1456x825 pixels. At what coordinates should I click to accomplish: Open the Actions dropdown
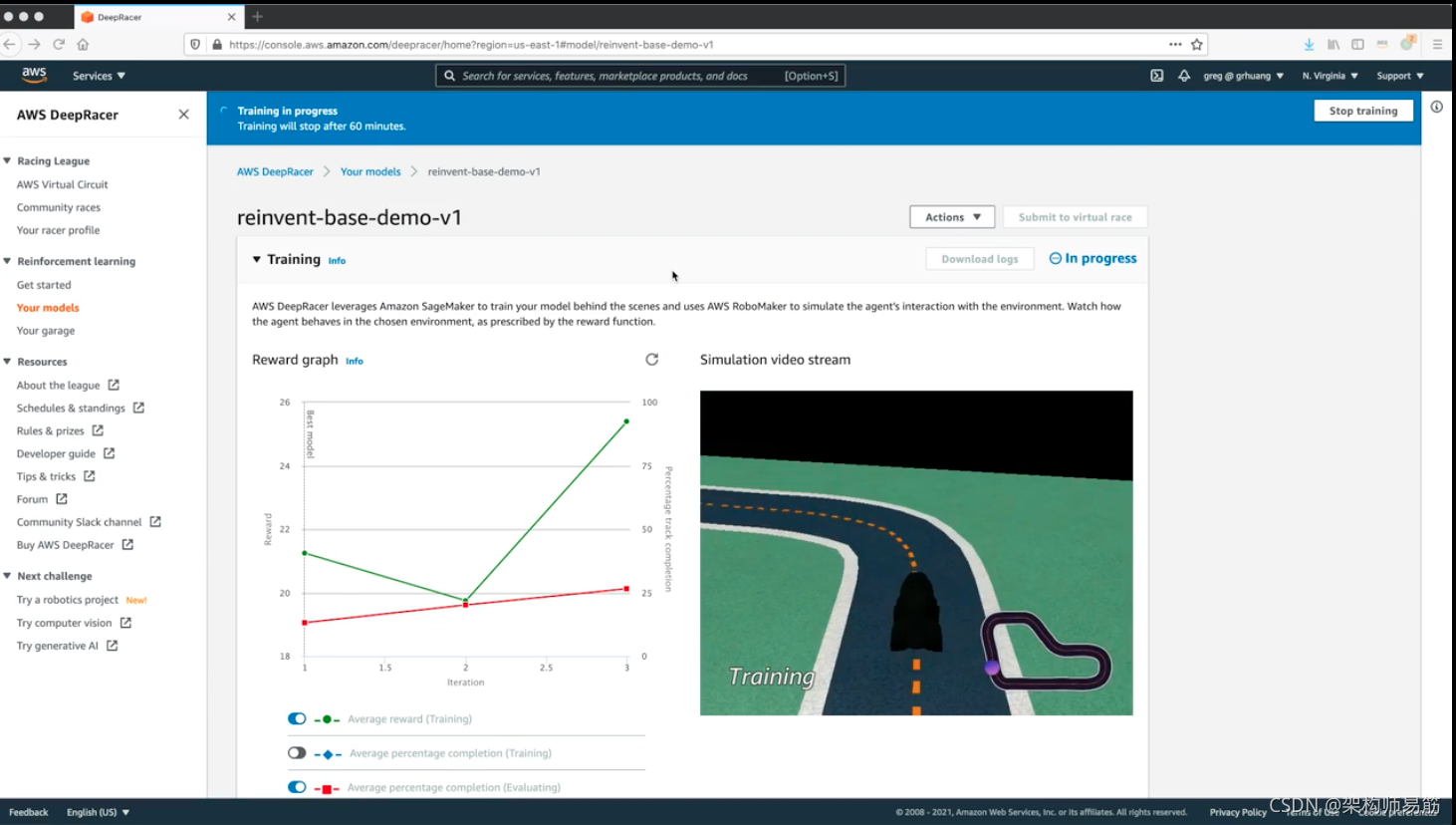pyautogui.click(x=952, y=217)
